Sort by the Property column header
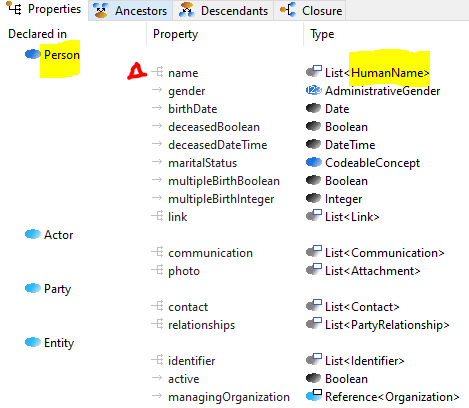Viewport: 469px width, 408px height. [175, 34]
